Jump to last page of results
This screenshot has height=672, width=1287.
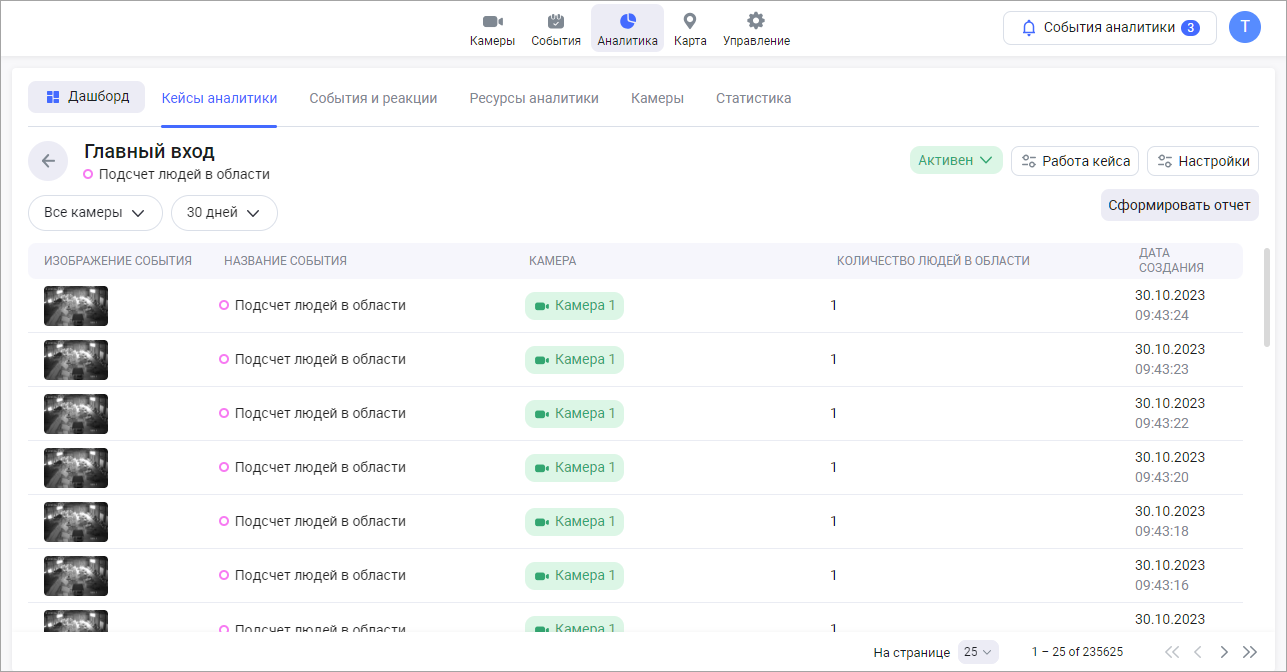1249,652
